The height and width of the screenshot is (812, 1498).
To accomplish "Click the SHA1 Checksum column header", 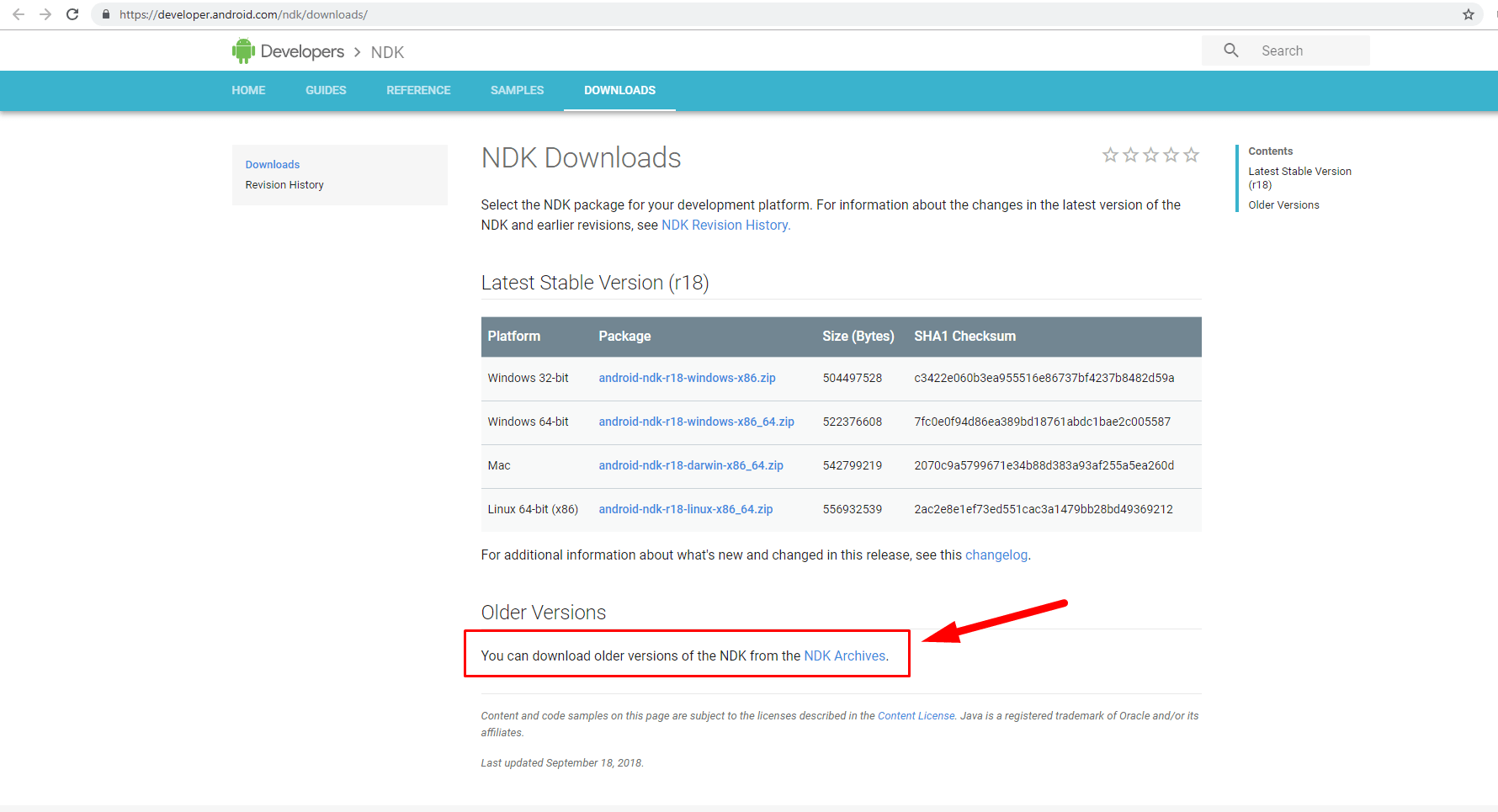I will [x=964, y=336].
